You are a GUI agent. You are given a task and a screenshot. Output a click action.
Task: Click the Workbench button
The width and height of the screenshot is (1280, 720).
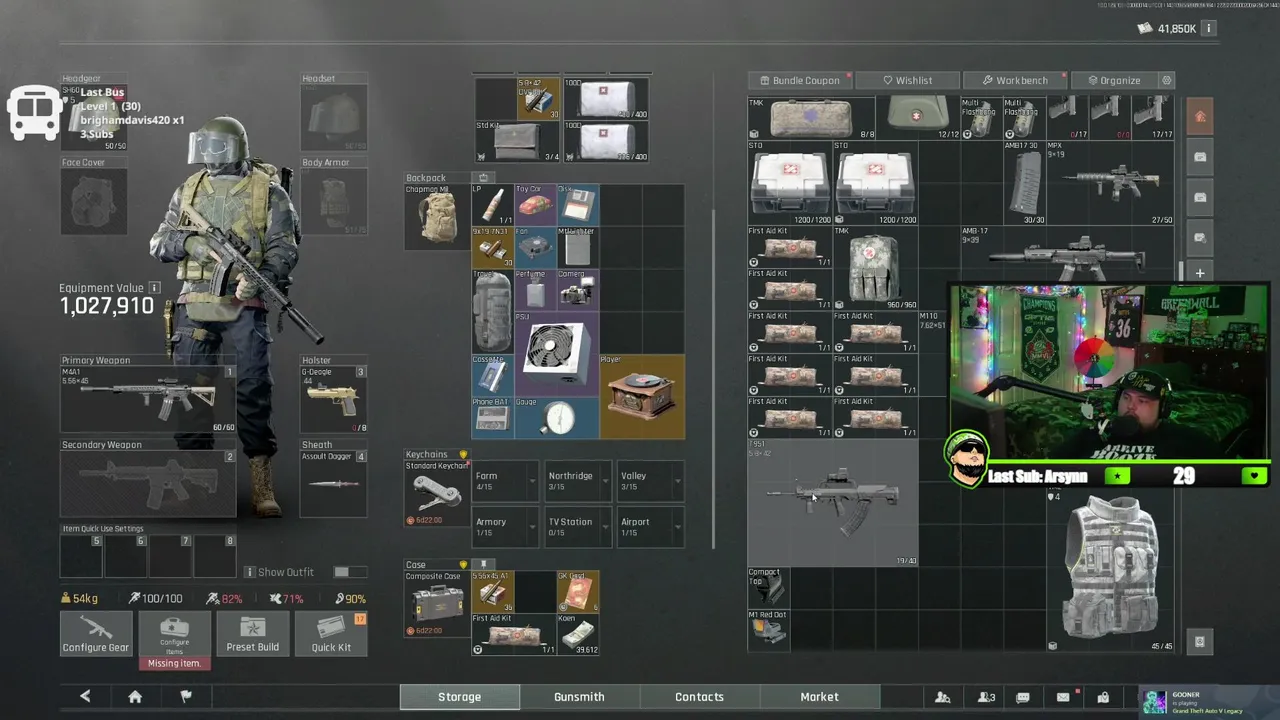point(1015,80)
